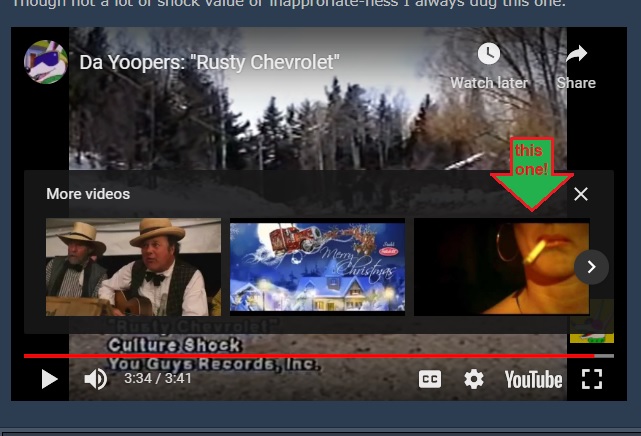Click the play button
This screenshot has height=436, width=641.
(x=49, y=379)
